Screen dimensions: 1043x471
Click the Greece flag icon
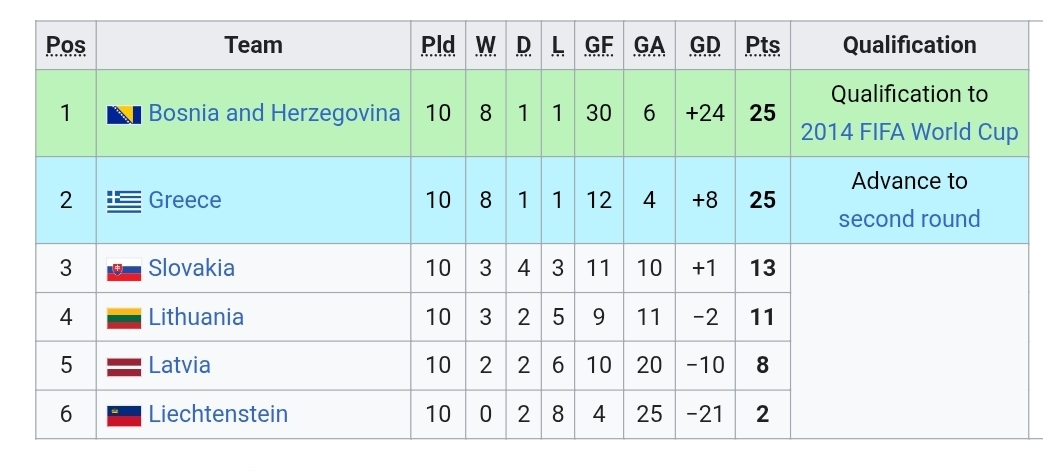pyautogui.click(x=124, y=201)
